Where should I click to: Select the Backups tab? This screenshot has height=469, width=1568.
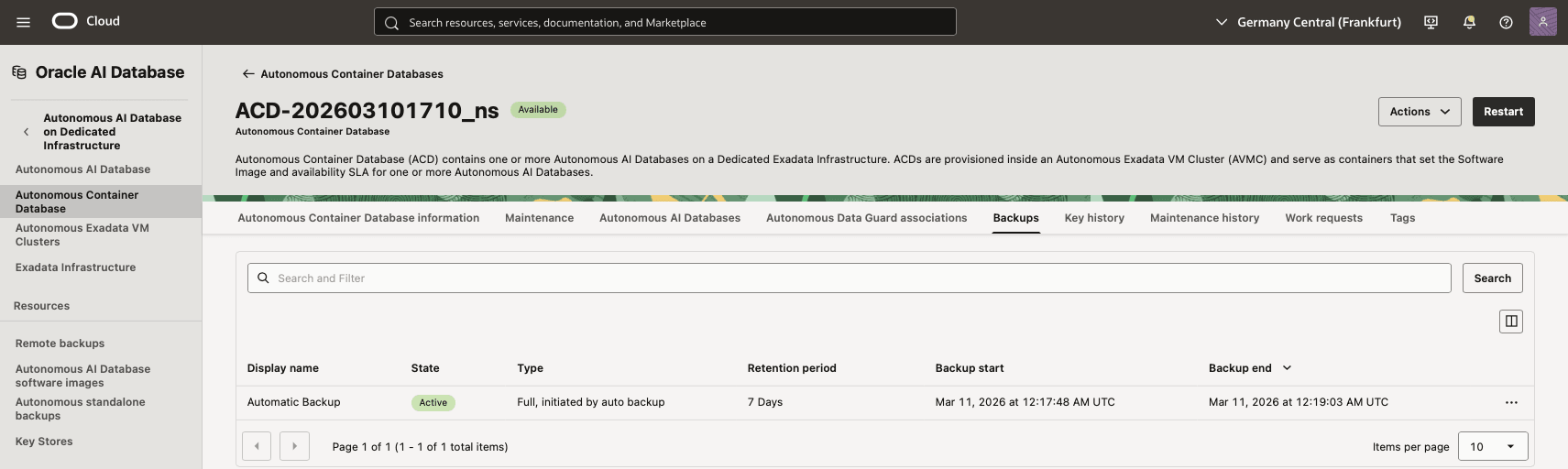pos(1016,218)
